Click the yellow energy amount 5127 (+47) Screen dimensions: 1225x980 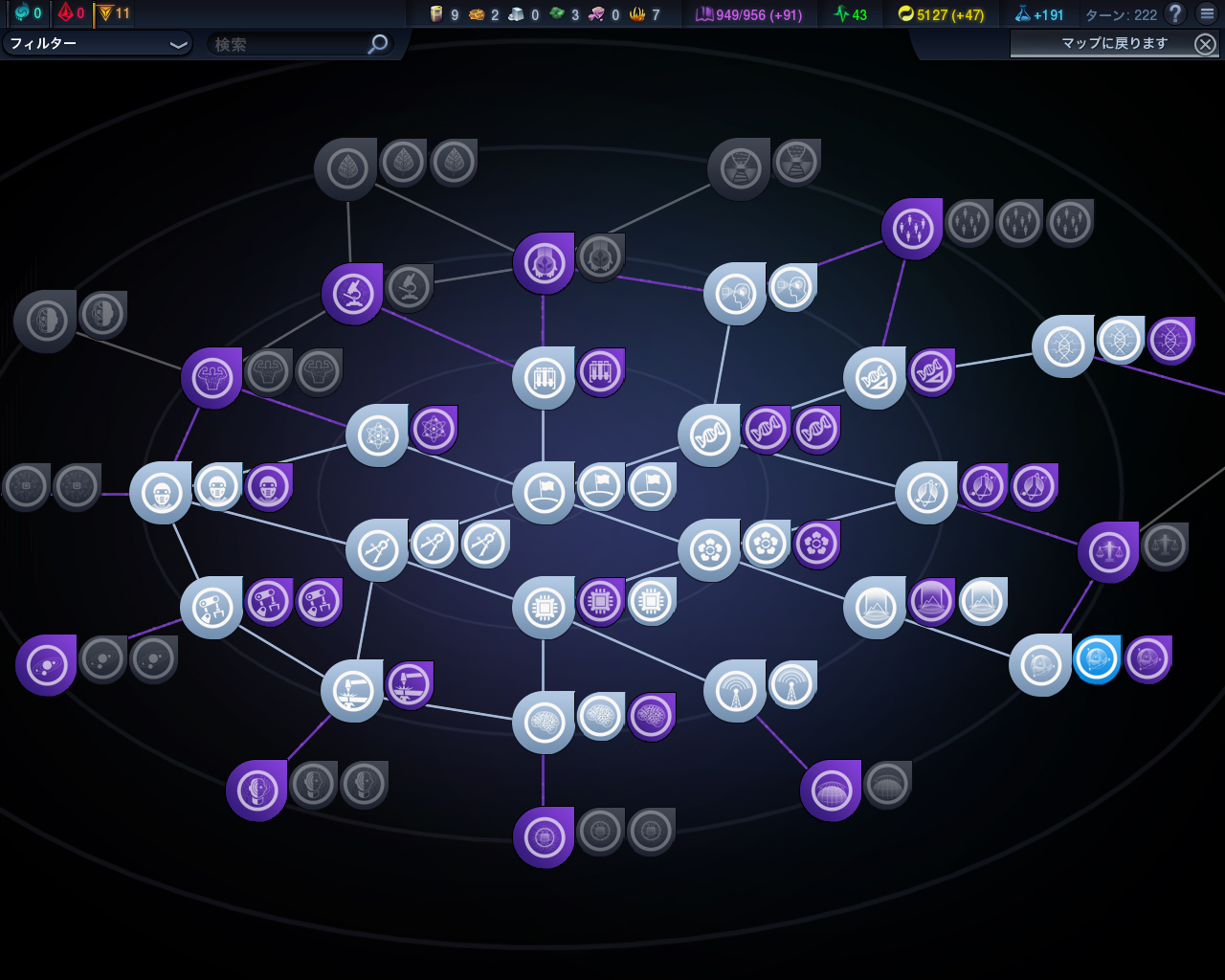tap(941, 14)
